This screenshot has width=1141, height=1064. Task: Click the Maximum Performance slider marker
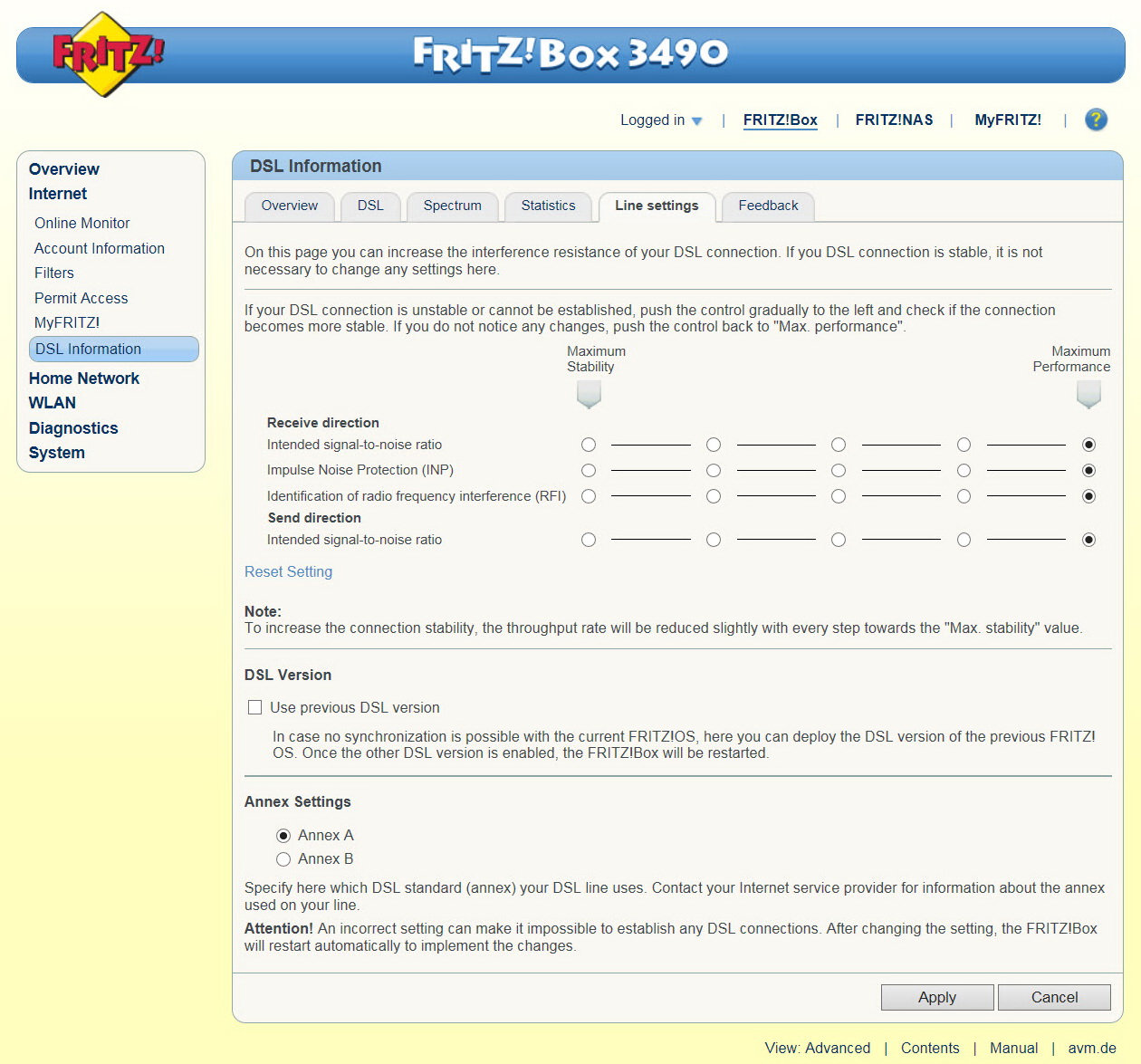pos(1088,395)
